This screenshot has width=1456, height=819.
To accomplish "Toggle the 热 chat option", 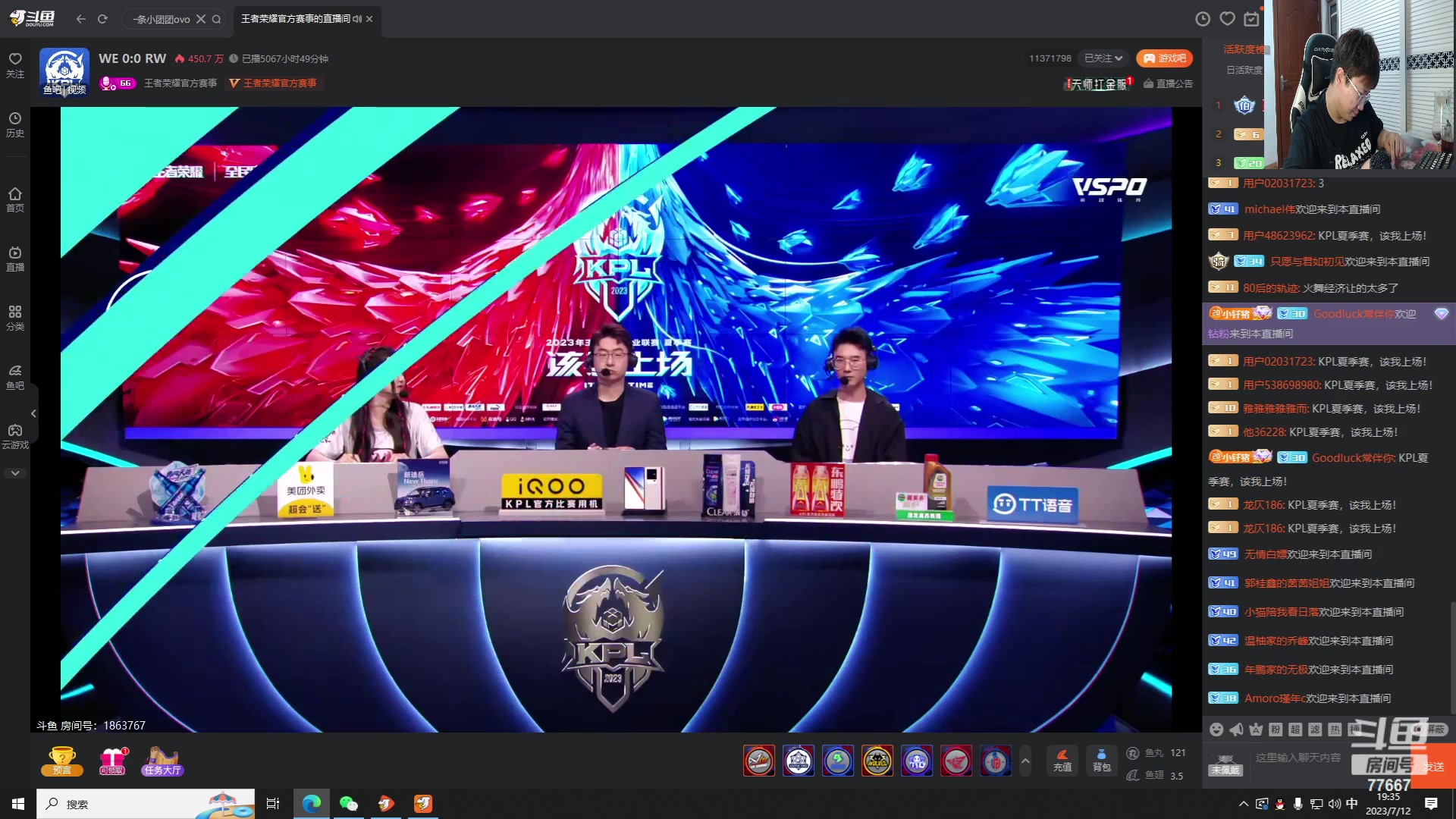I will (x=1335, y=730).
